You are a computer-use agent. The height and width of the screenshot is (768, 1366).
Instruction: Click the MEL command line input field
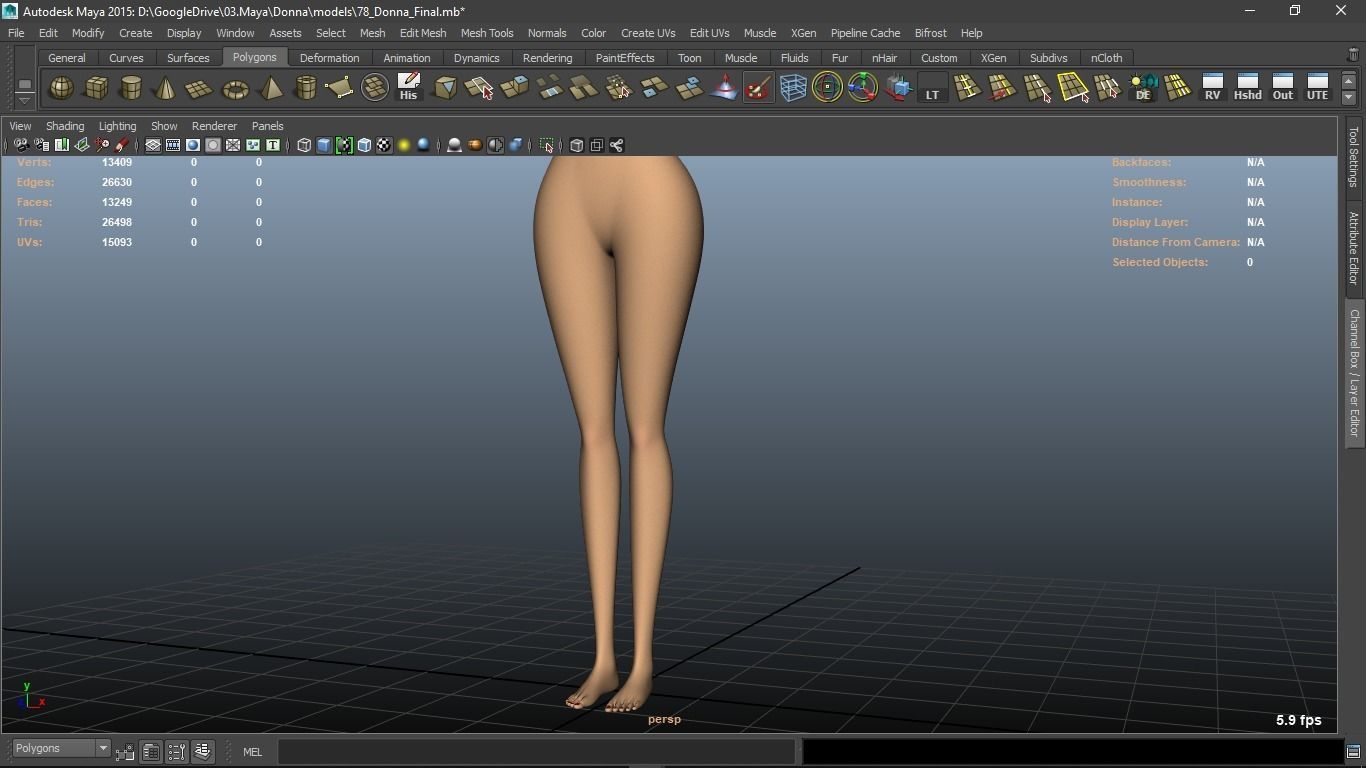pyautogui.click(x=536, y=751)
